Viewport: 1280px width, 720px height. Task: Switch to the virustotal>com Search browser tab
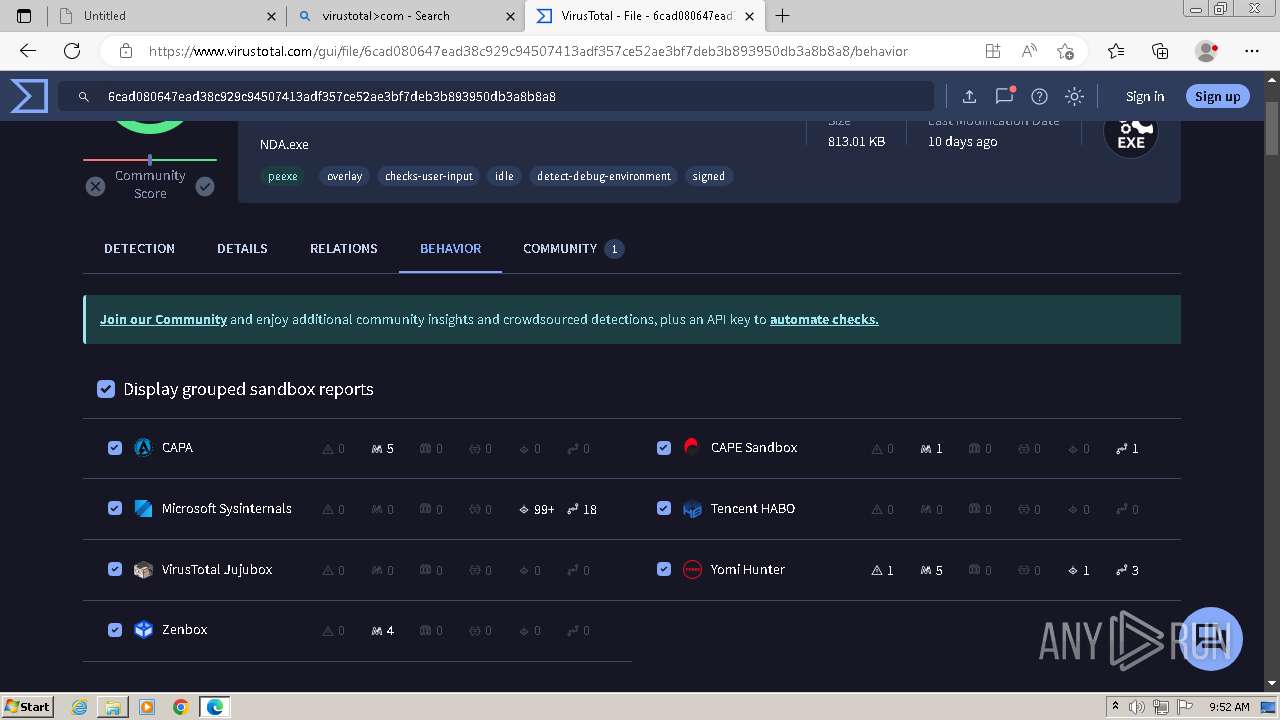406,16
